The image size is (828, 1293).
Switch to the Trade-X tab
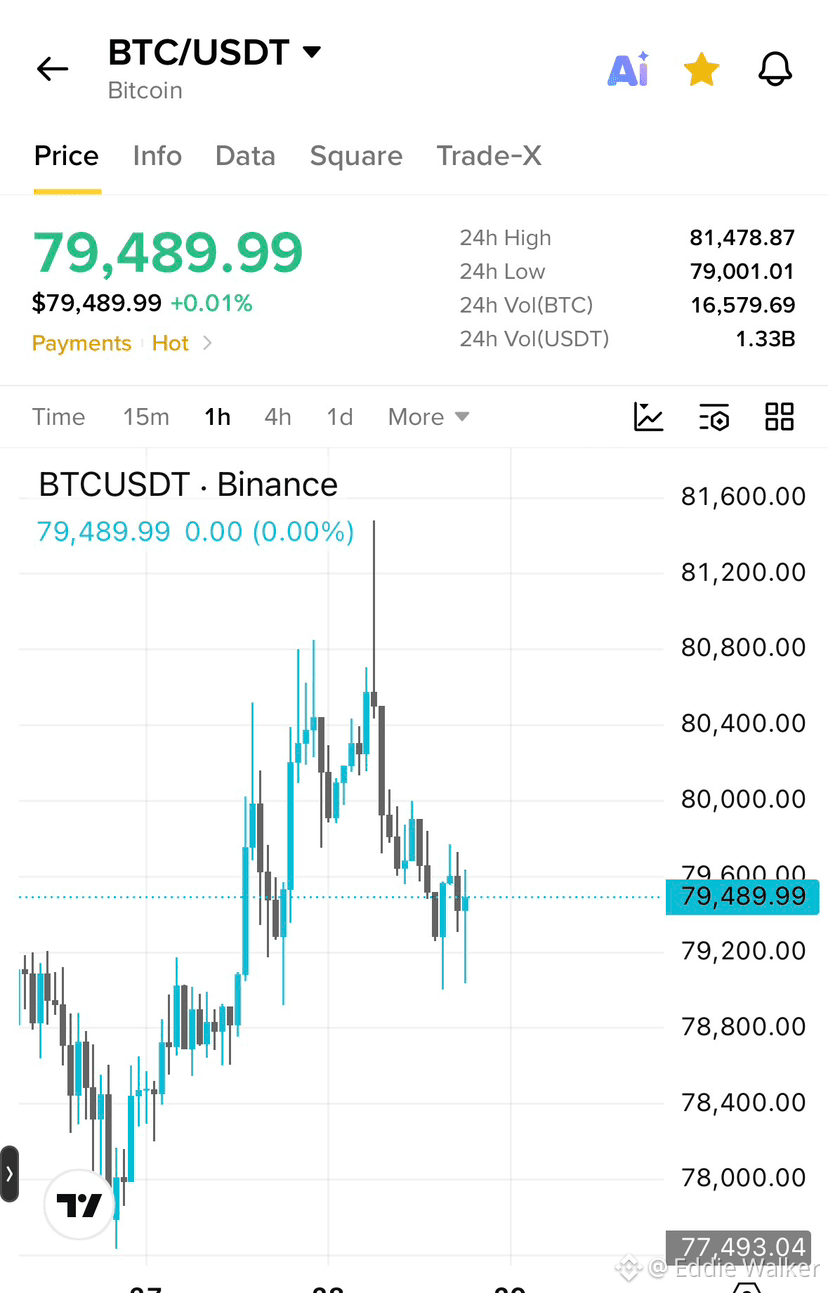click(x=489, y=156)
